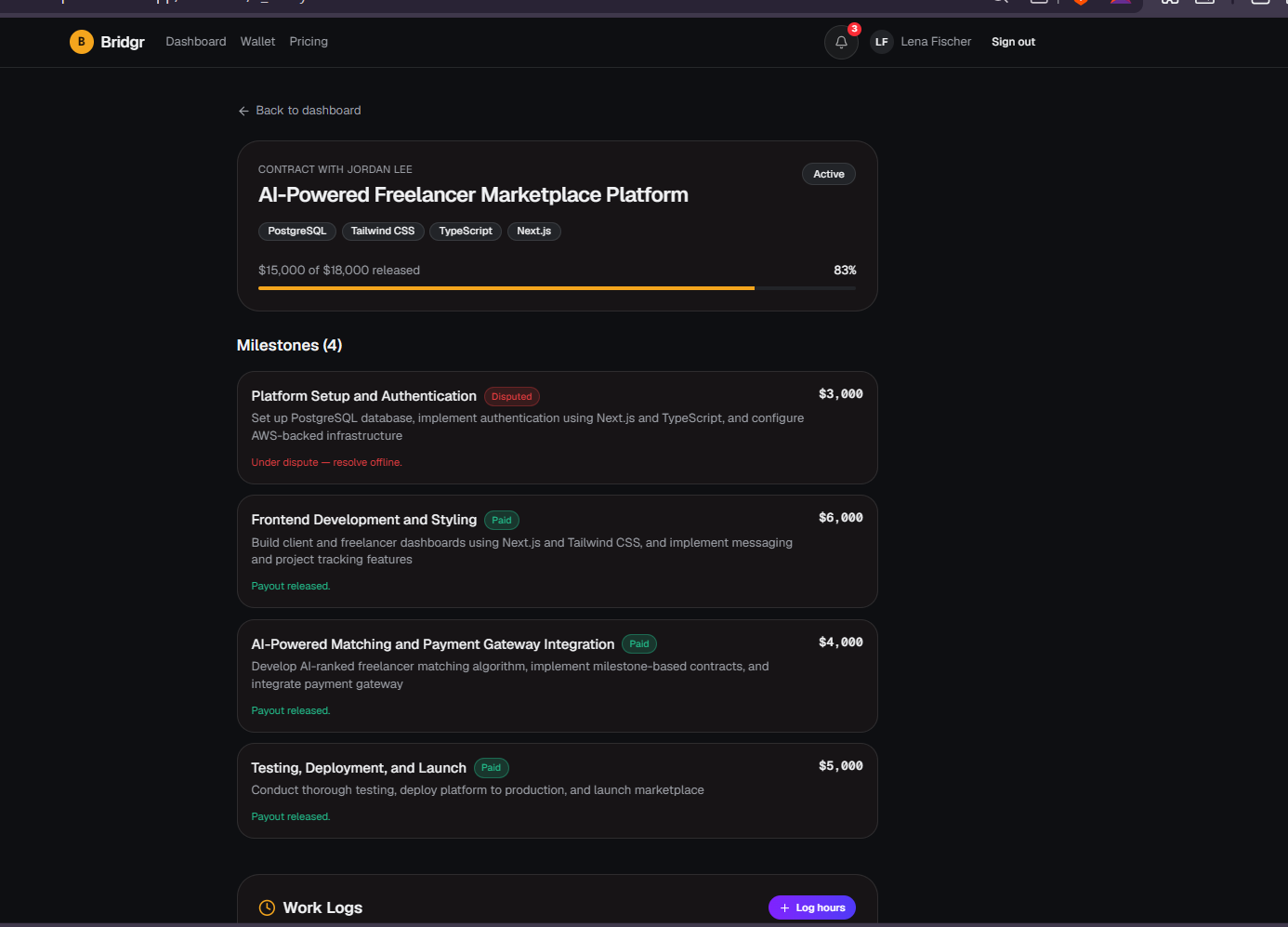The image size is (1288, 927).
Task: Click Sign out
Action: pos(1013,42)
